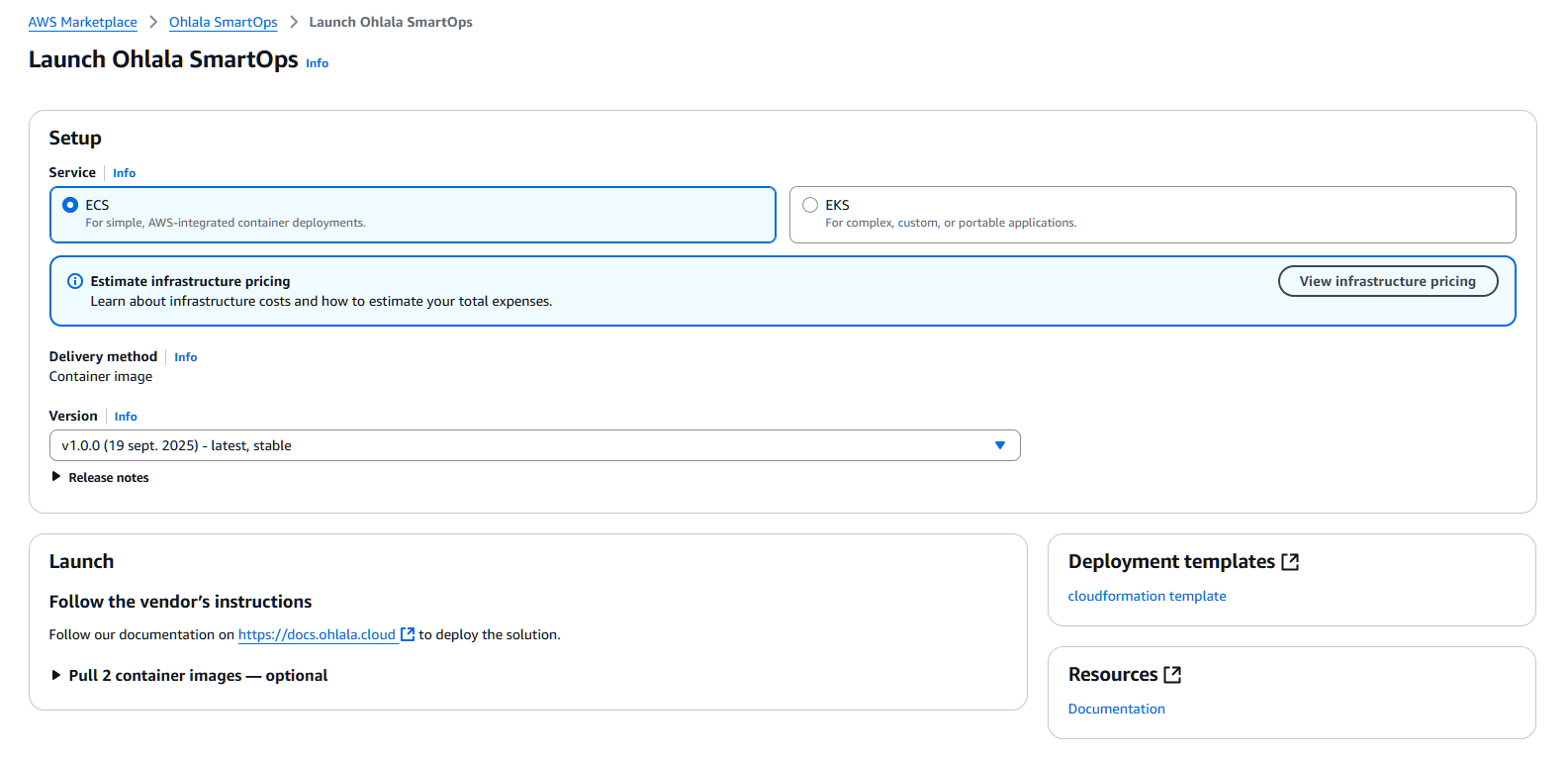Open the Version selection dropdown
This screenshot has width=1568, height=762.
534,445
